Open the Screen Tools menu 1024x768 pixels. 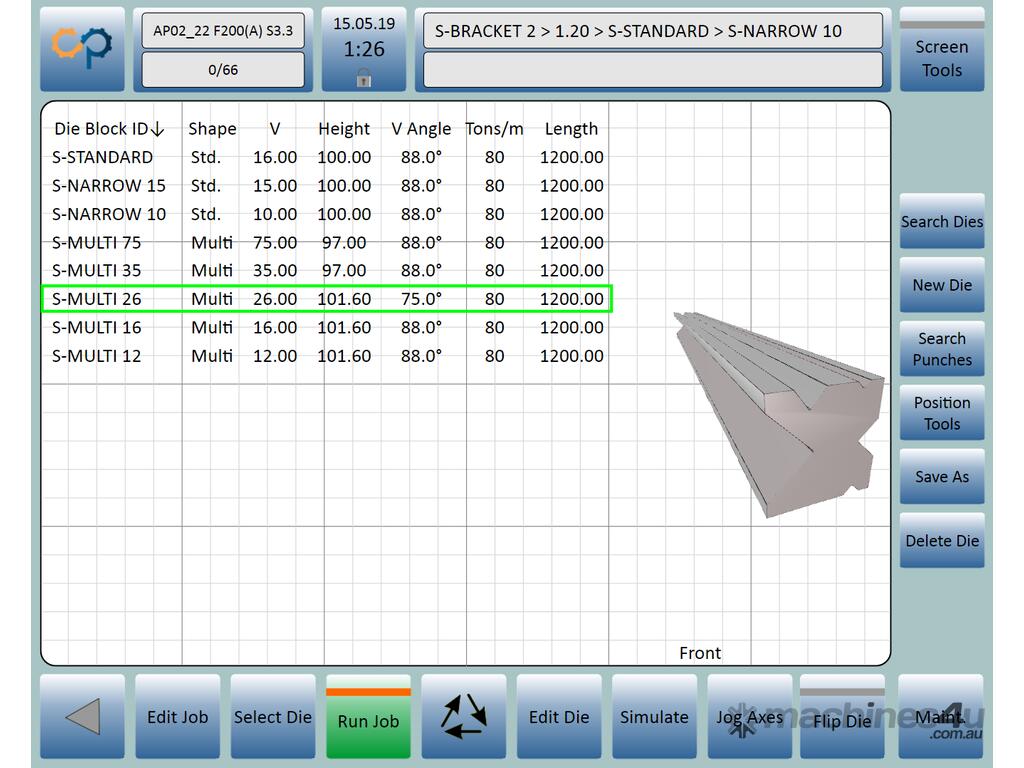coord(941,58)
